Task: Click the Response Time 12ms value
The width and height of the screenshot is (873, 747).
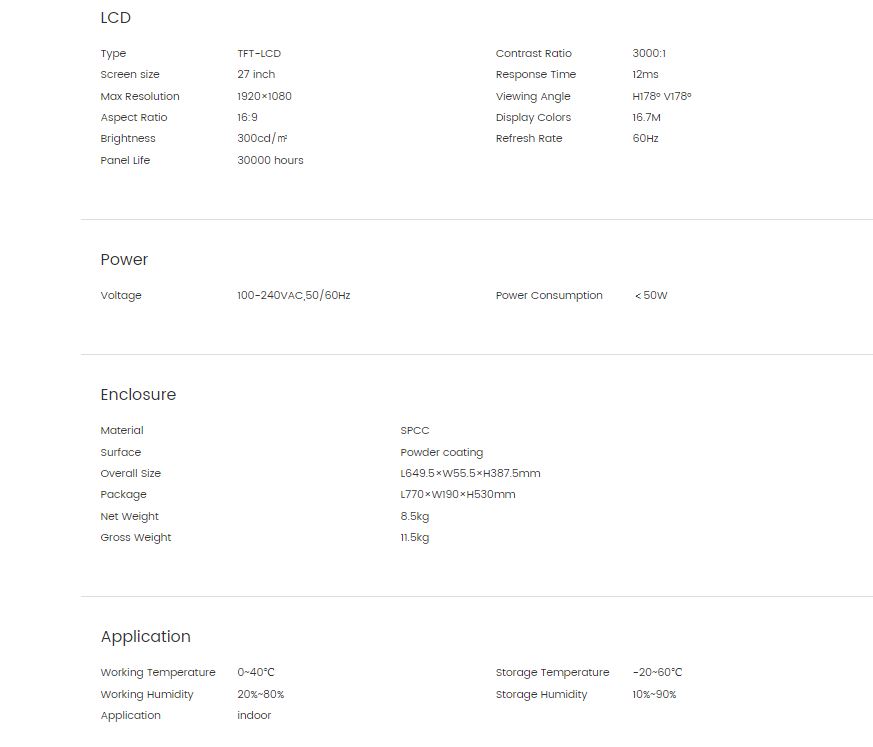Action: tap(645, 75)
